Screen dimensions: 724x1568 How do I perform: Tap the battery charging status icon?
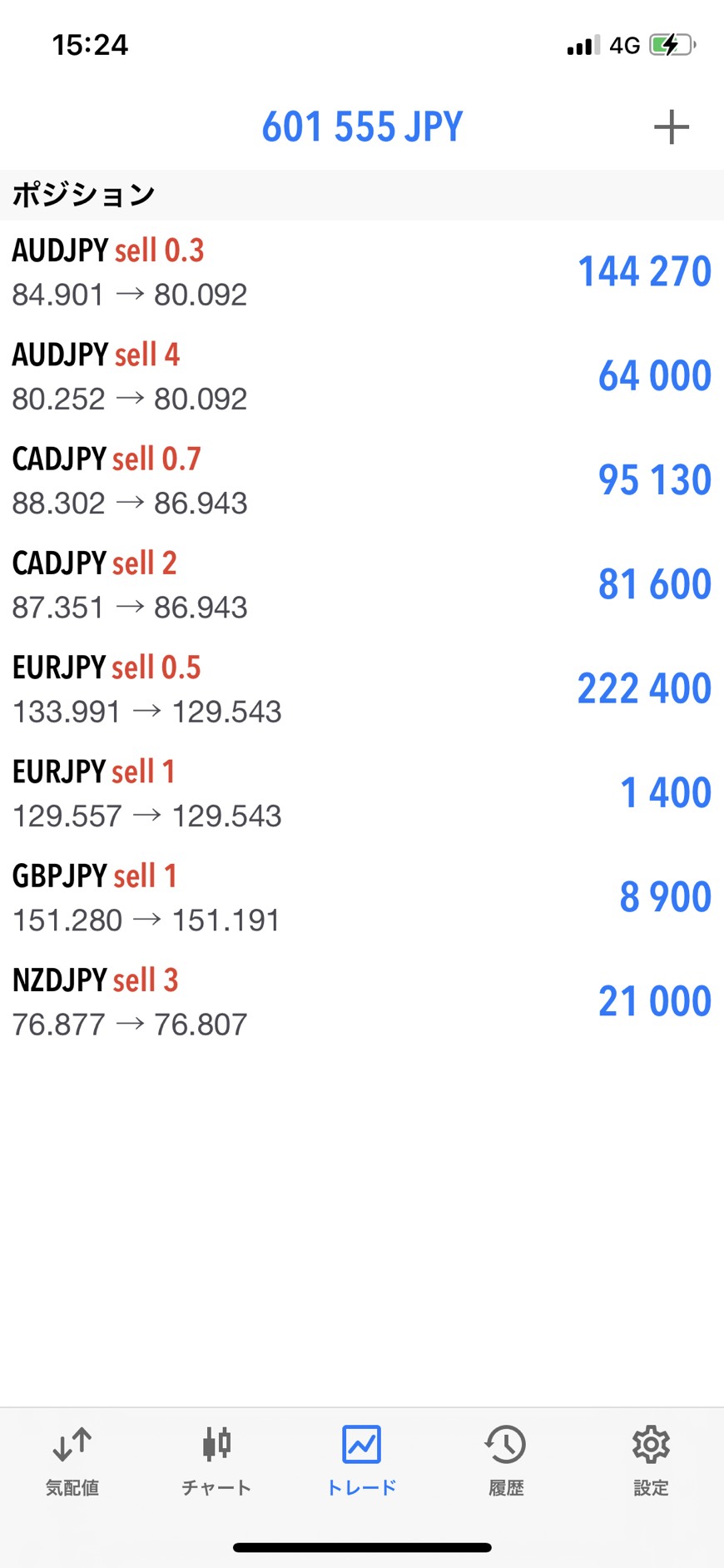(672, 45)
